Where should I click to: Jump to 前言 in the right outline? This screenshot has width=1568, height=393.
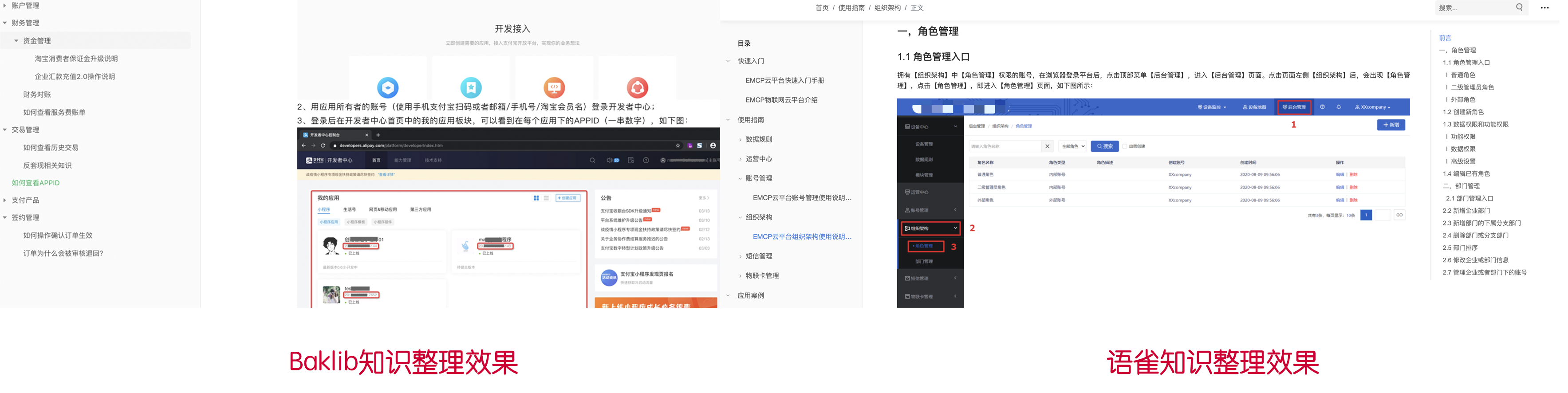[x=1445, y=38]
